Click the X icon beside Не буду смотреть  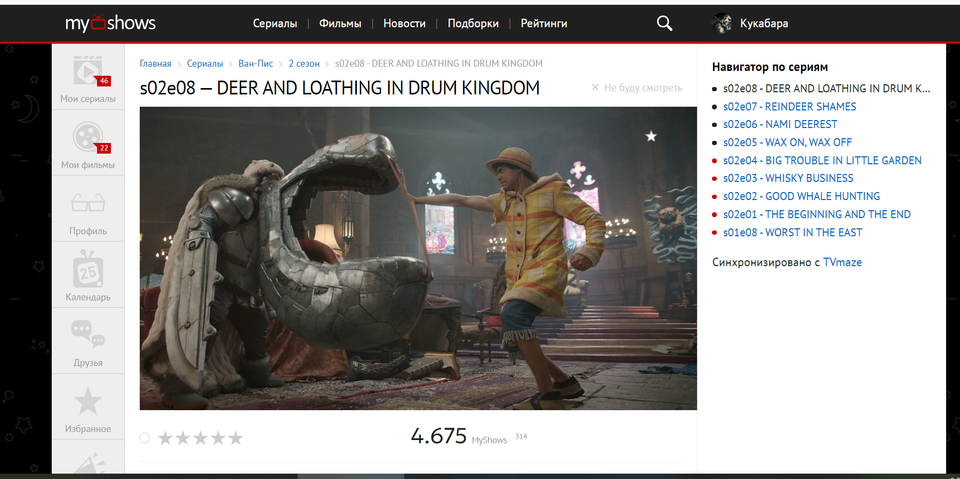[594, 88]
